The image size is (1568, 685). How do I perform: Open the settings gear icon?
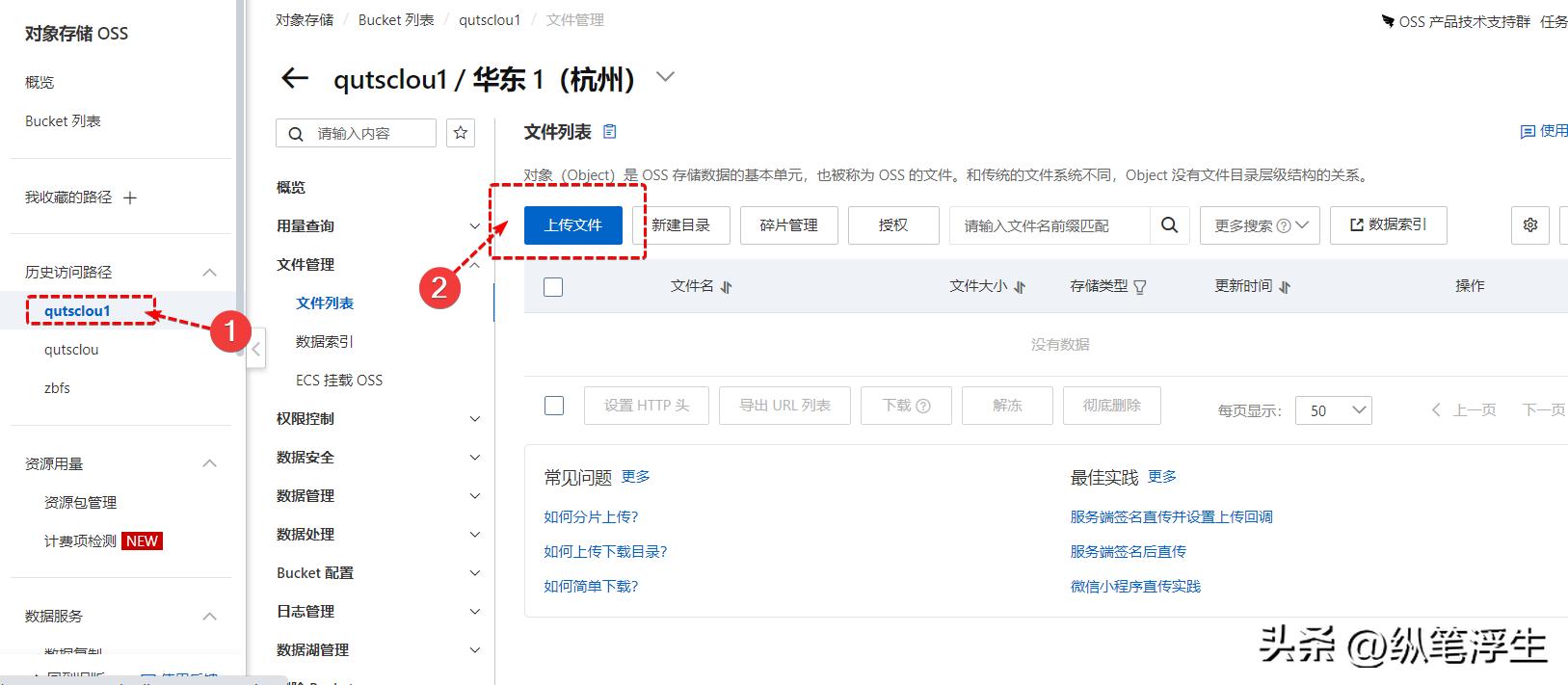pyautogui.click(x=1530, y=224)
